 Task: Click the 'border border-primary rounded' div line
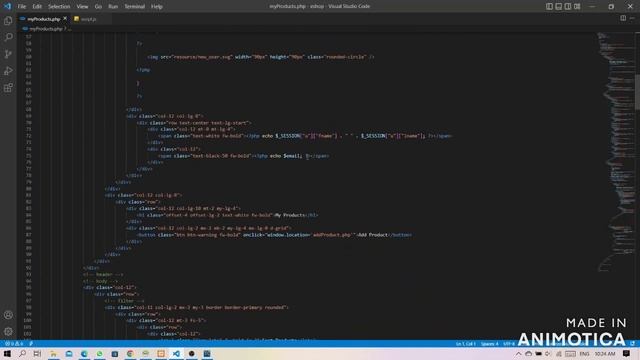tap(197, 307)
